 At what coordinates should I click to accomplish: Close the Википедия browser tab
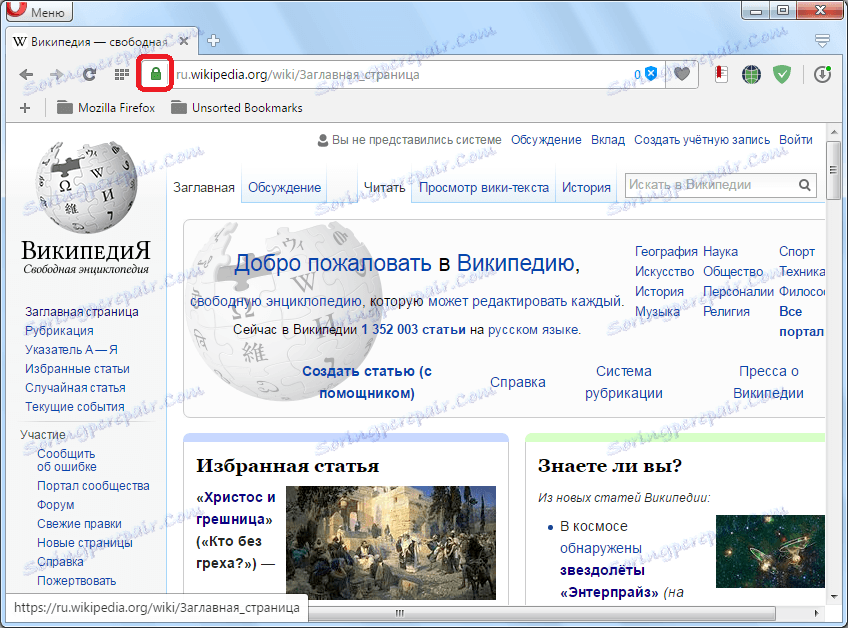184,41
